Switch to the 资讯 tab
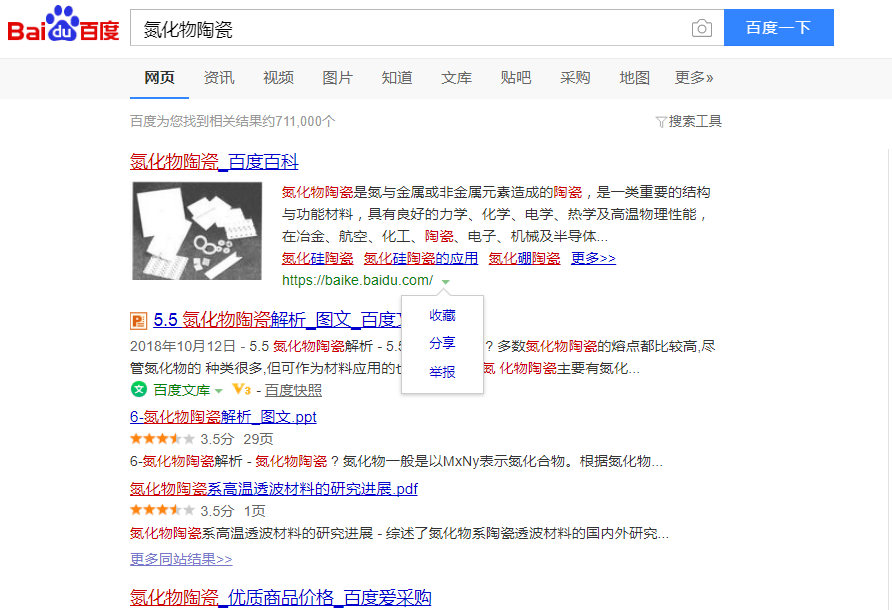The height and width of the screenshot is (610, 892). [x=219, y=78]
